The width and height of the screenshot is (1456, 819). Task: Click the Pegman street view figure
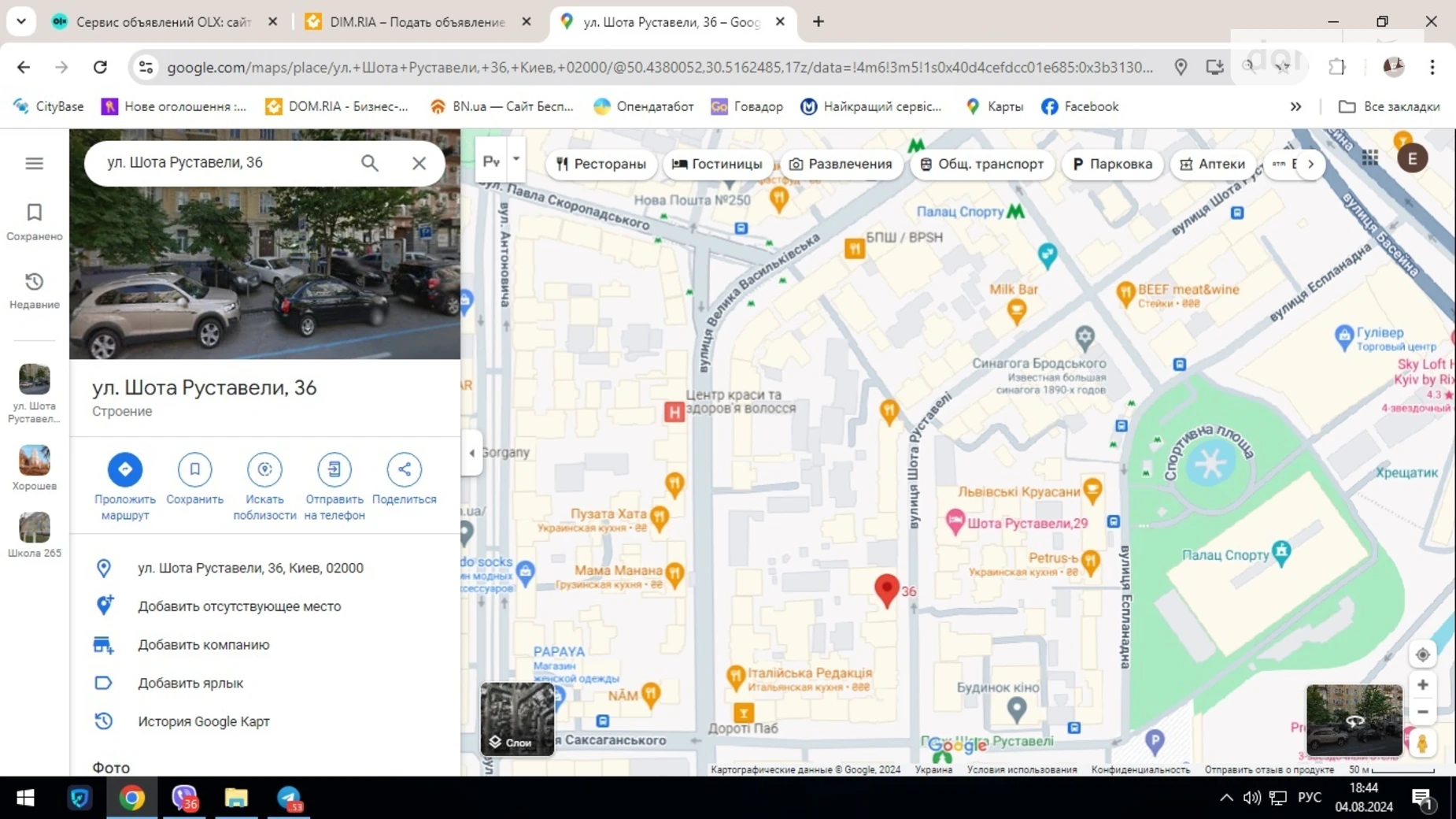pos(1423,743)
